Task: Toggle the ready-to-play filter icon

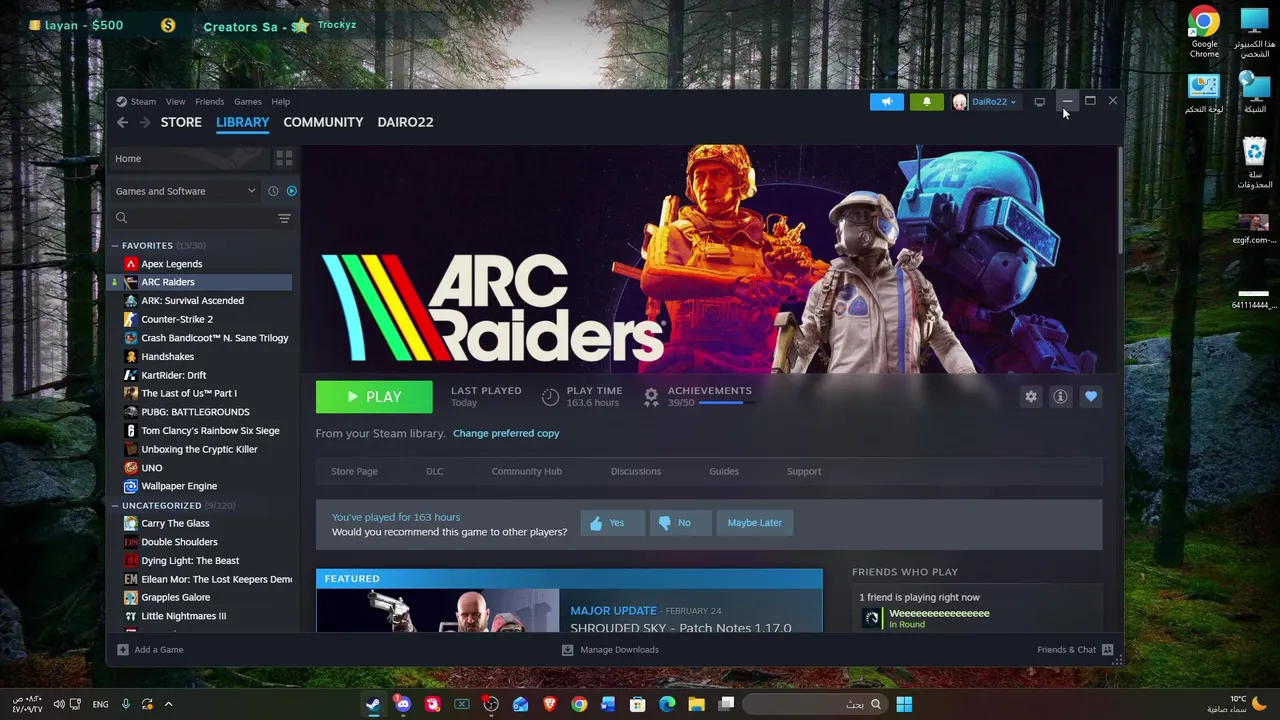Action: pyautogui.click(x=291, y=191)
